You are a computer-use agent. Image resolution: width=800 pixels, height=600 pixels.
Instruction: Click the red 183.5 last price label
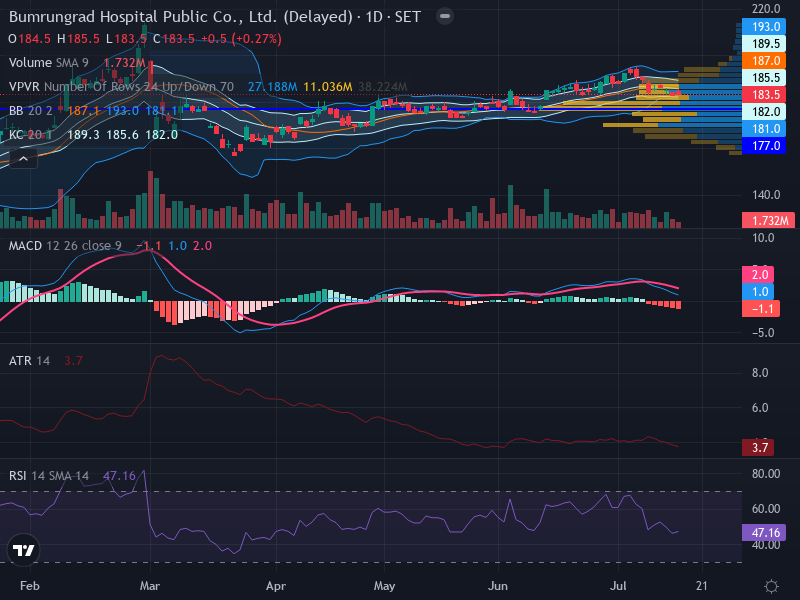tap(764, 94)
